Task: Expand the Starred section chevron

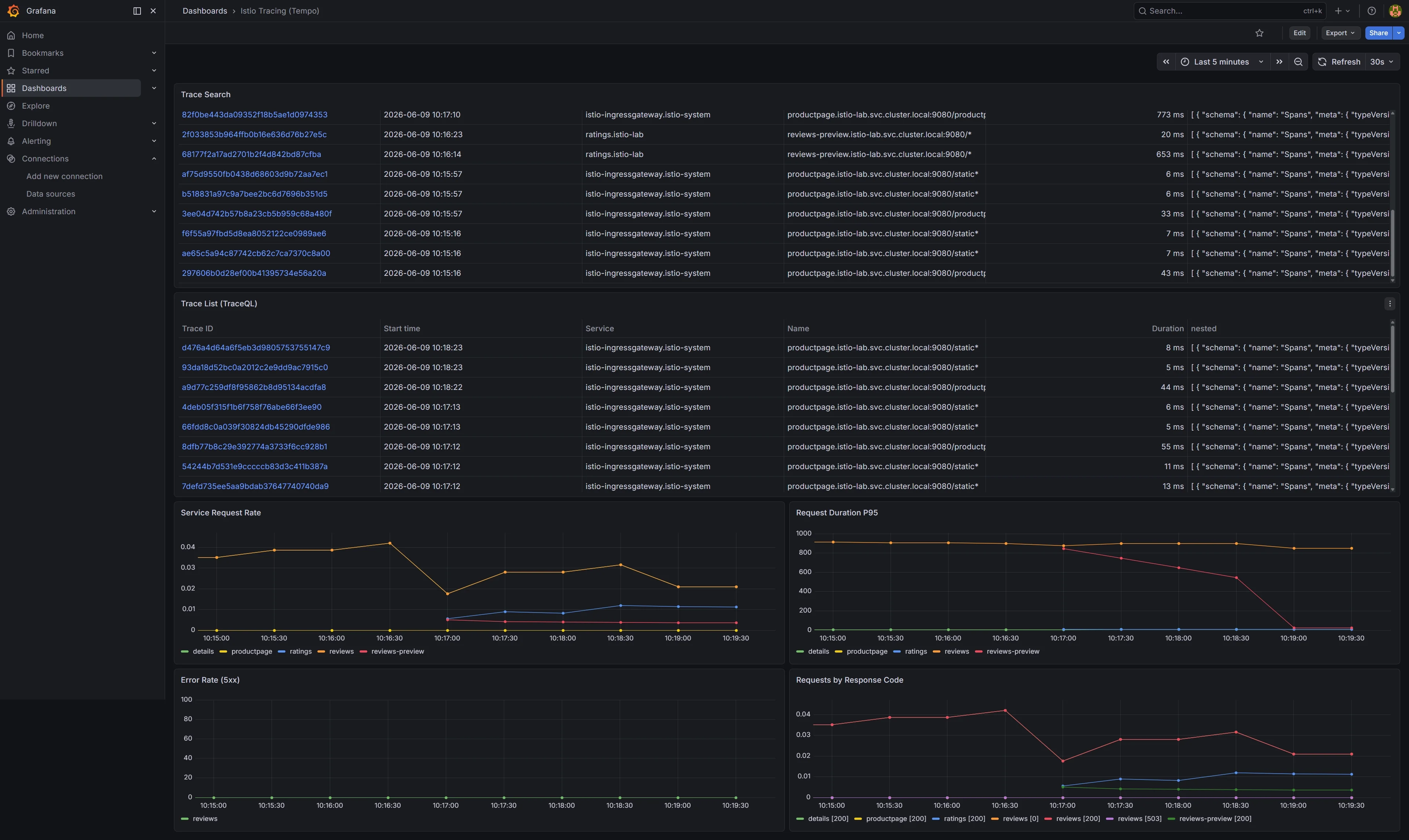Action: click(154, 70)
